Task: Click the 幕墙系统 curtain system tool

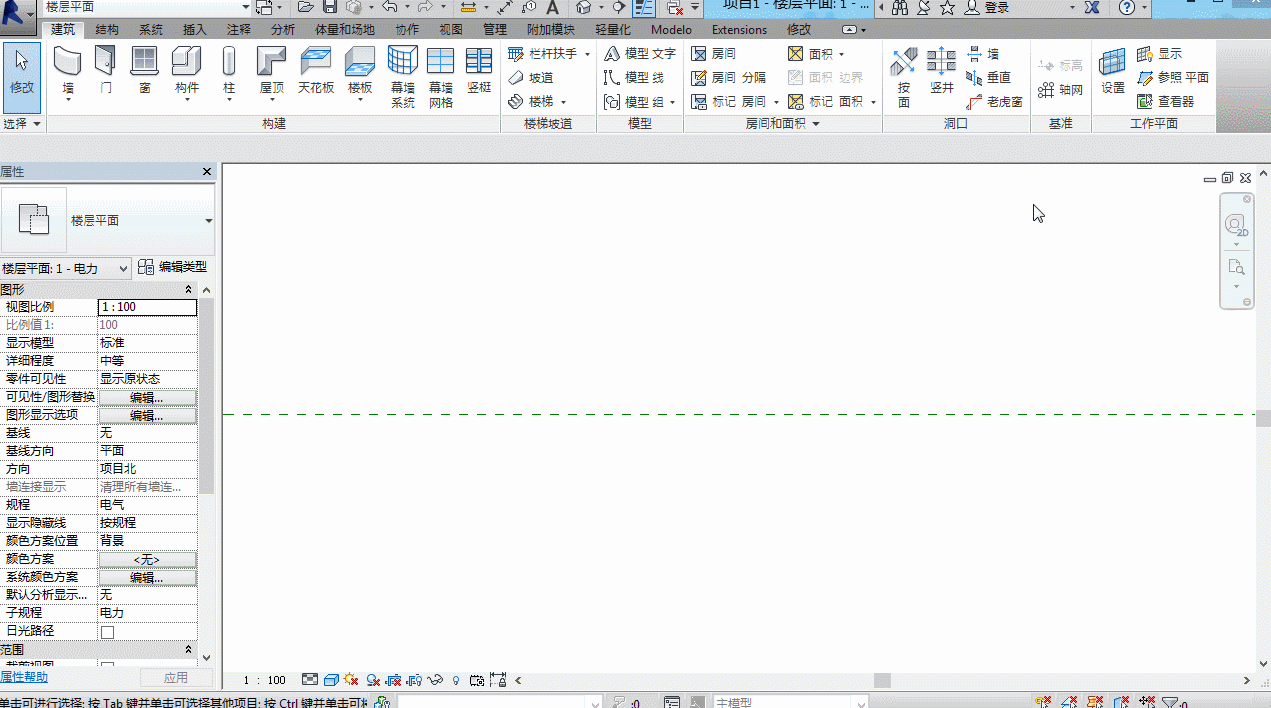Action: (403, 78)
